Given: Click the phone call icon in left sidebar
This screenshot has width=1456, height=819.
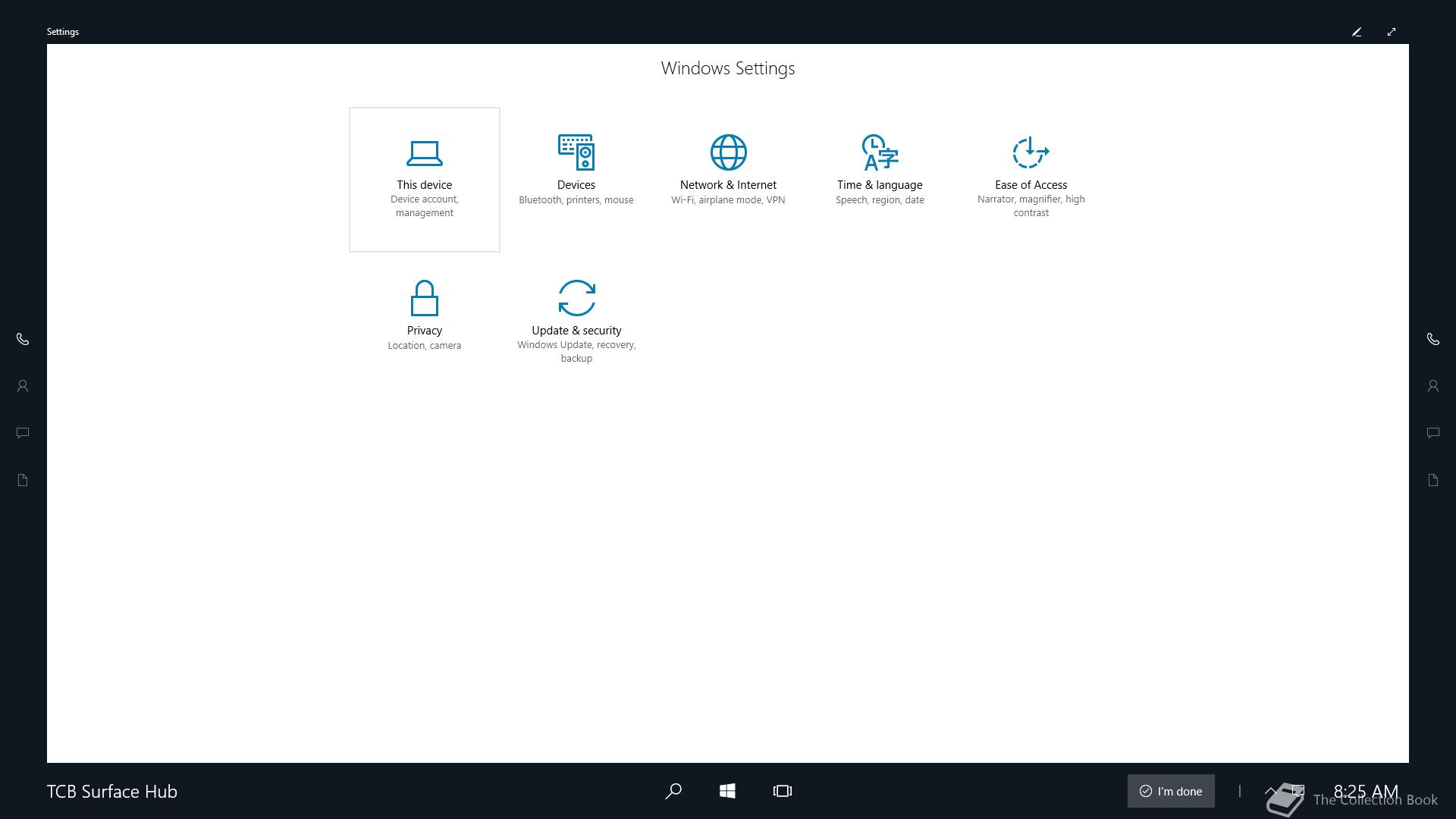Looking at the screenshot, I should [23, 339].
